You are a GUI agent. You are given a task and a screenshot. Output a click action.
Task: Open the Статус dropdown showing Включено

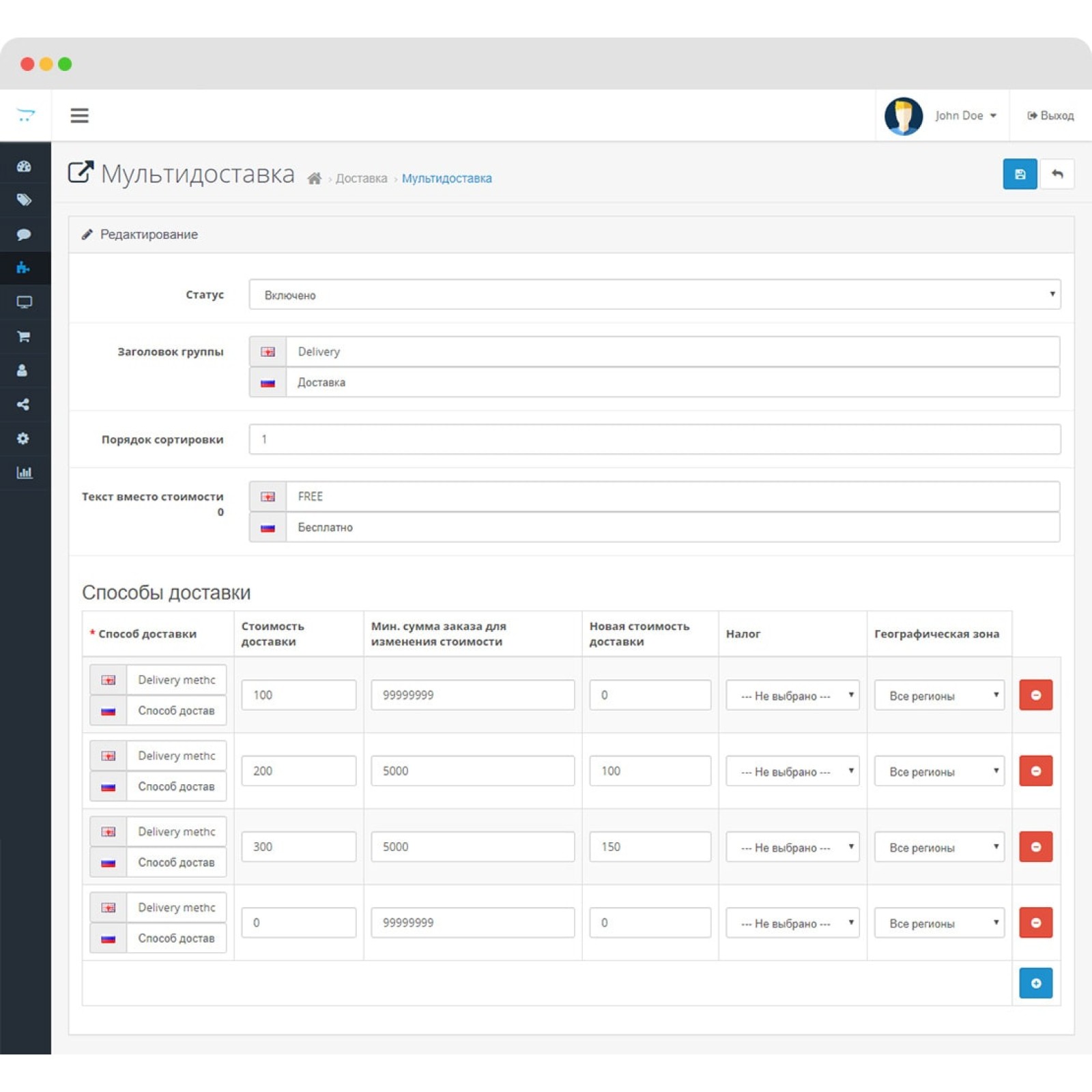pos(655,294)
